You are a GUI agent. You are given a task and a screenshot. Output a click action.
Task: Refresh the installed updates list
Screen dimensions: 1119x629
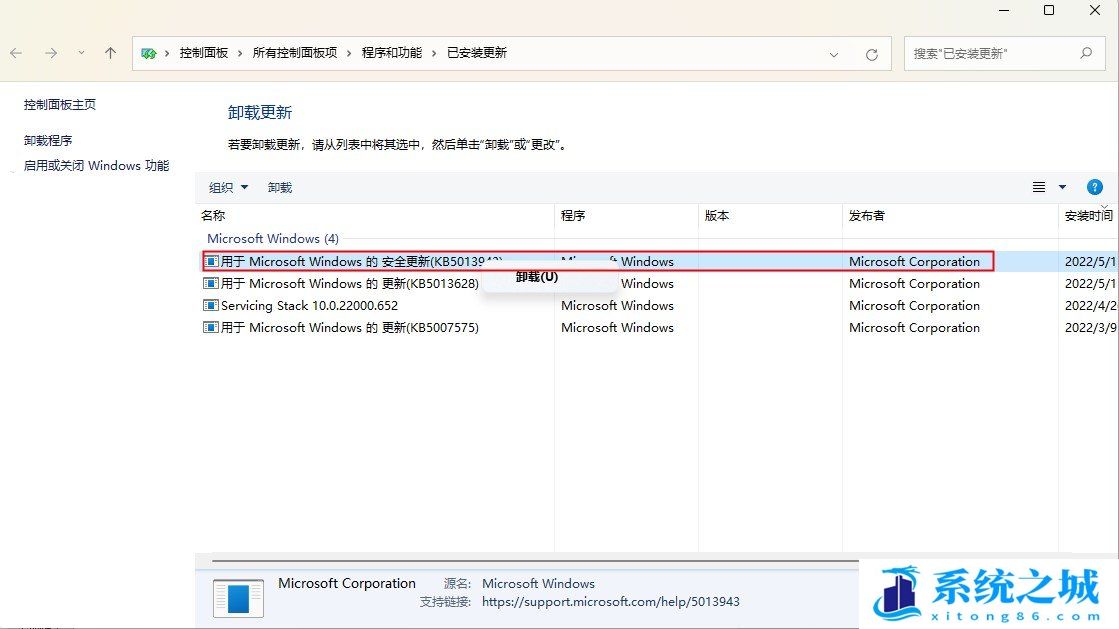(871, 54)
